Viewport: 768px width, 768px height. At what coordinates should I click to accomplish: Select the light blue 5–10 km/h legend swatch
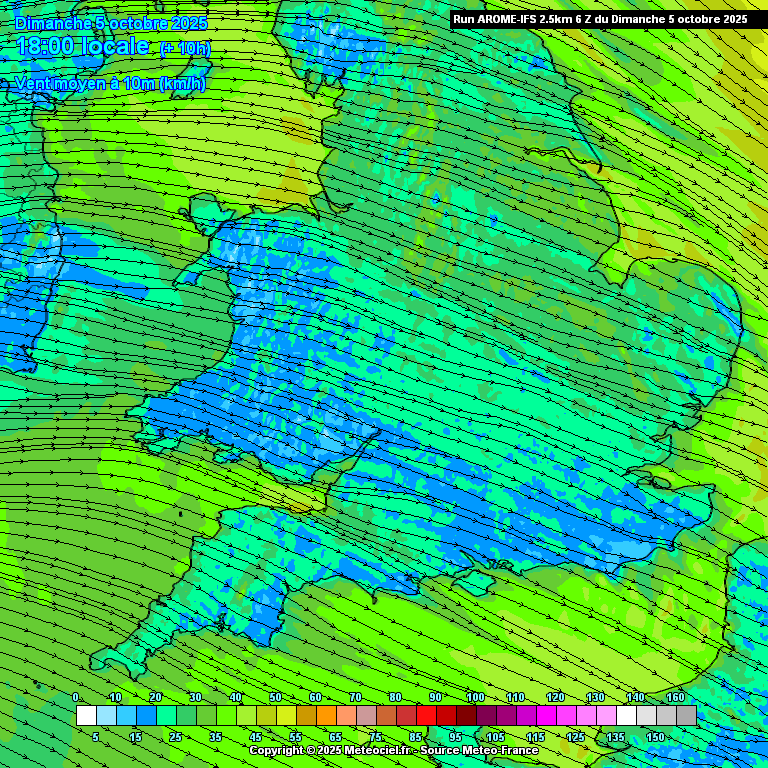[x=106, y=716]
